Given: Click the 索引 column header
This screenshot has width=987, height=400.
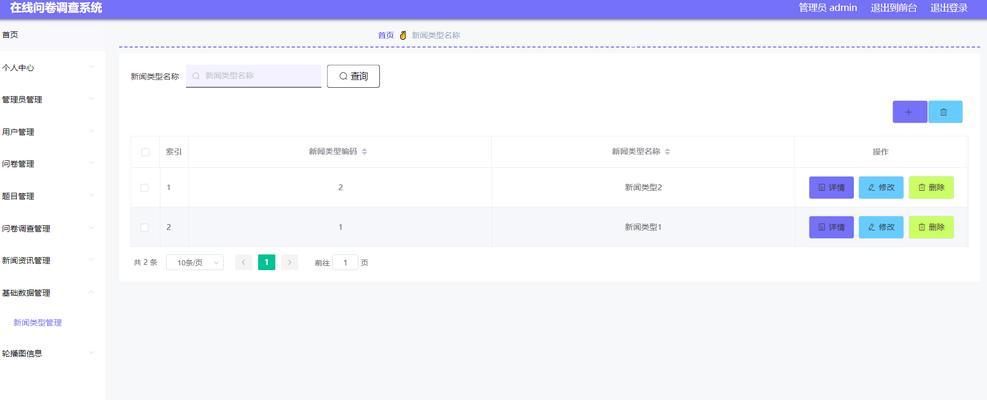Looking at the screenshot, I should [x=174, y=152].
